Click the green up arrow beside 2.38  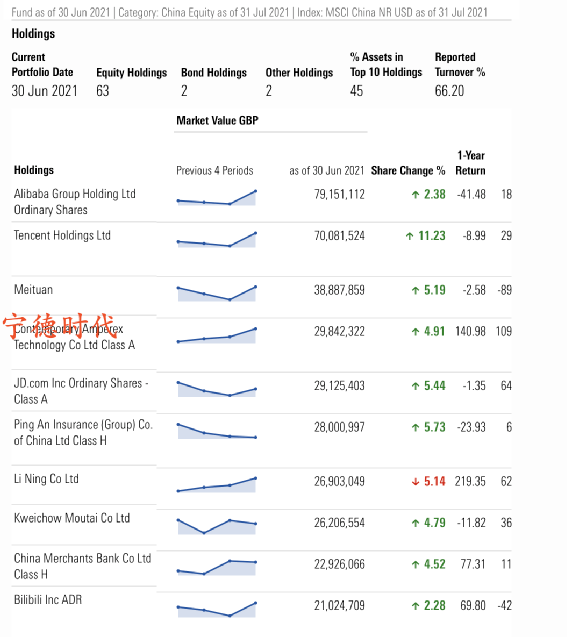(x=415, y=195)
